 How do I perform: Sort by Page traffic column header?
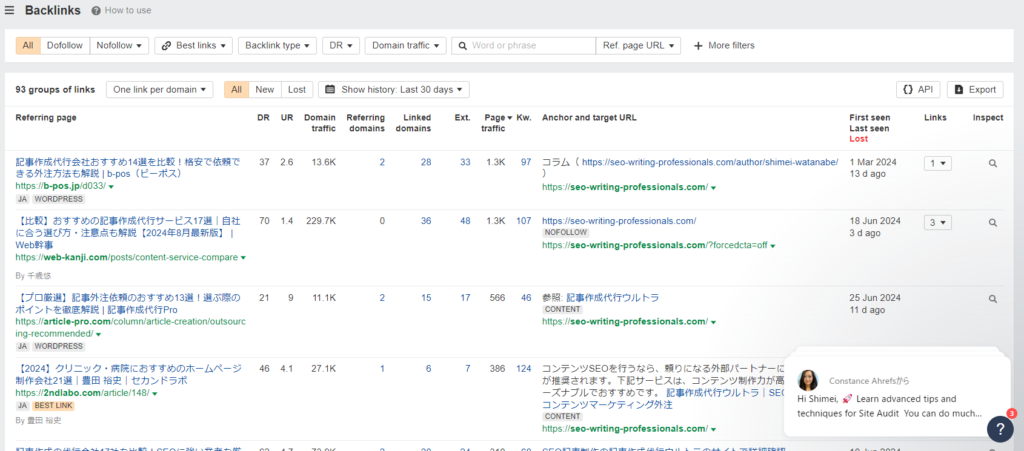coord(494,124)
